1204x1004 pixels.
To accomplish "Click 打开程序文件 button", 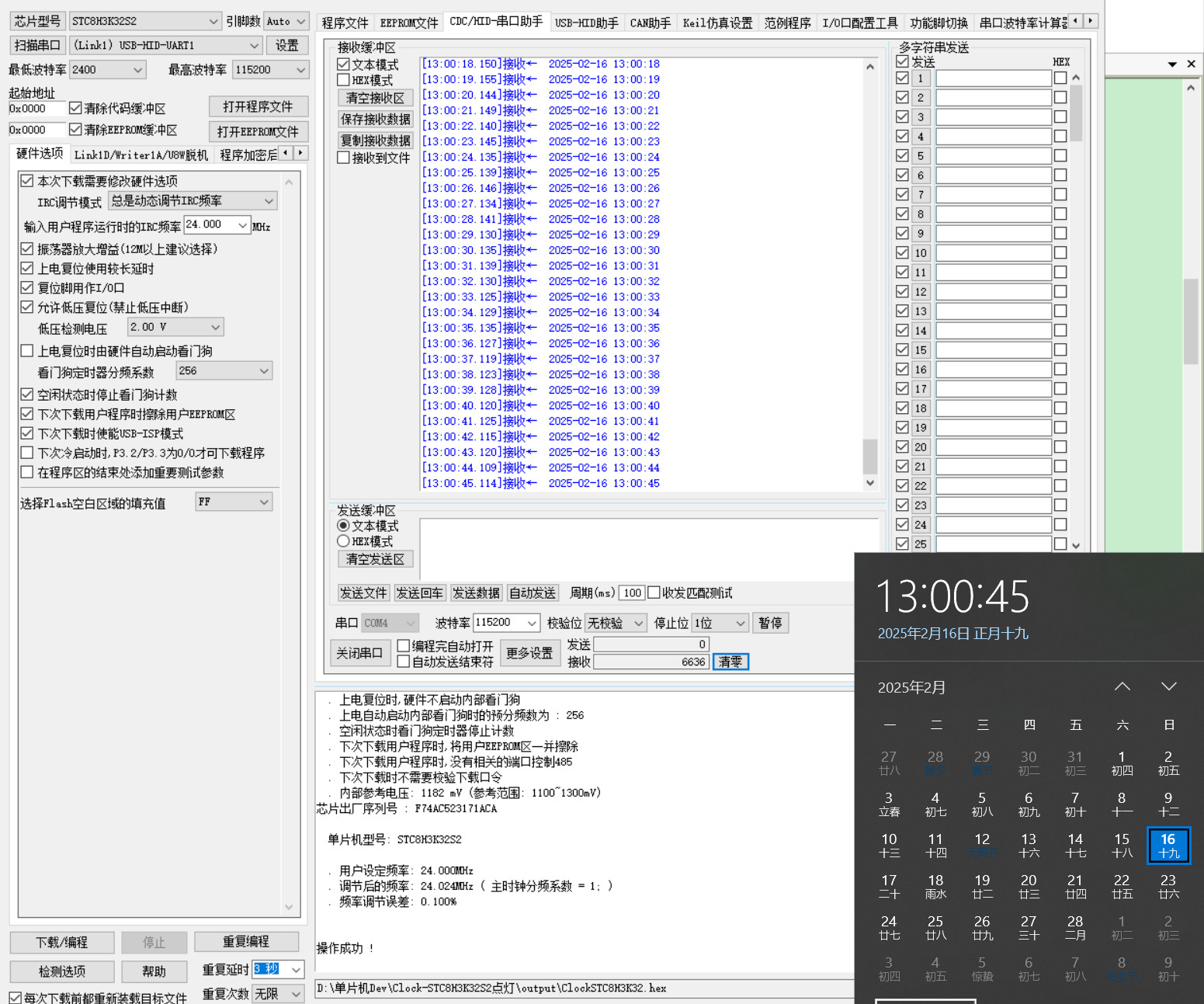I will click(x=258, y=106).
